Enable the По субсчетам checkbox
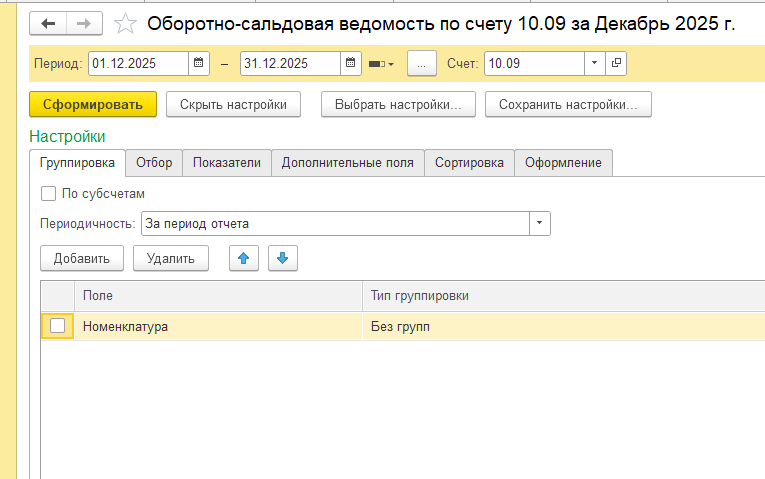Screen dimensions: 765x479 click(48, 194)
